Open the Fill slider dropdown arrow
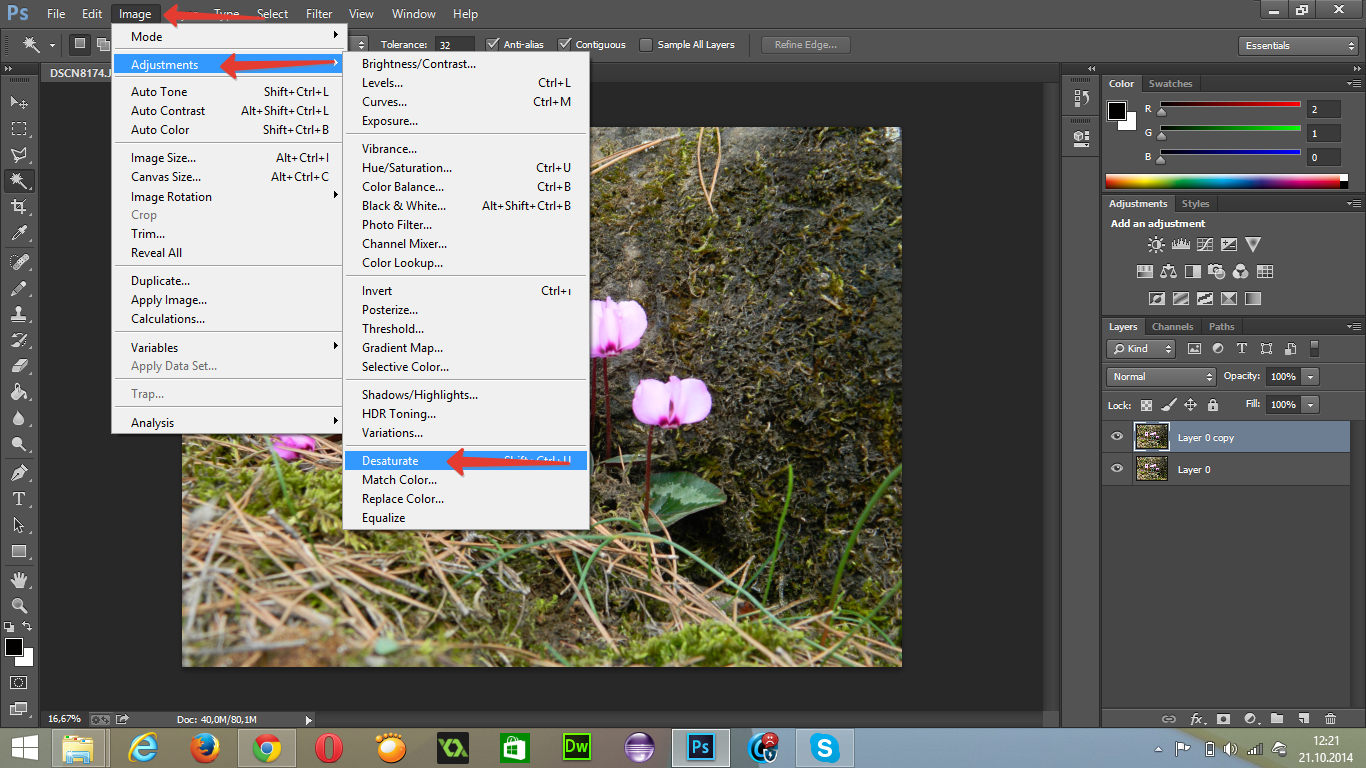 pos(1310,405)
